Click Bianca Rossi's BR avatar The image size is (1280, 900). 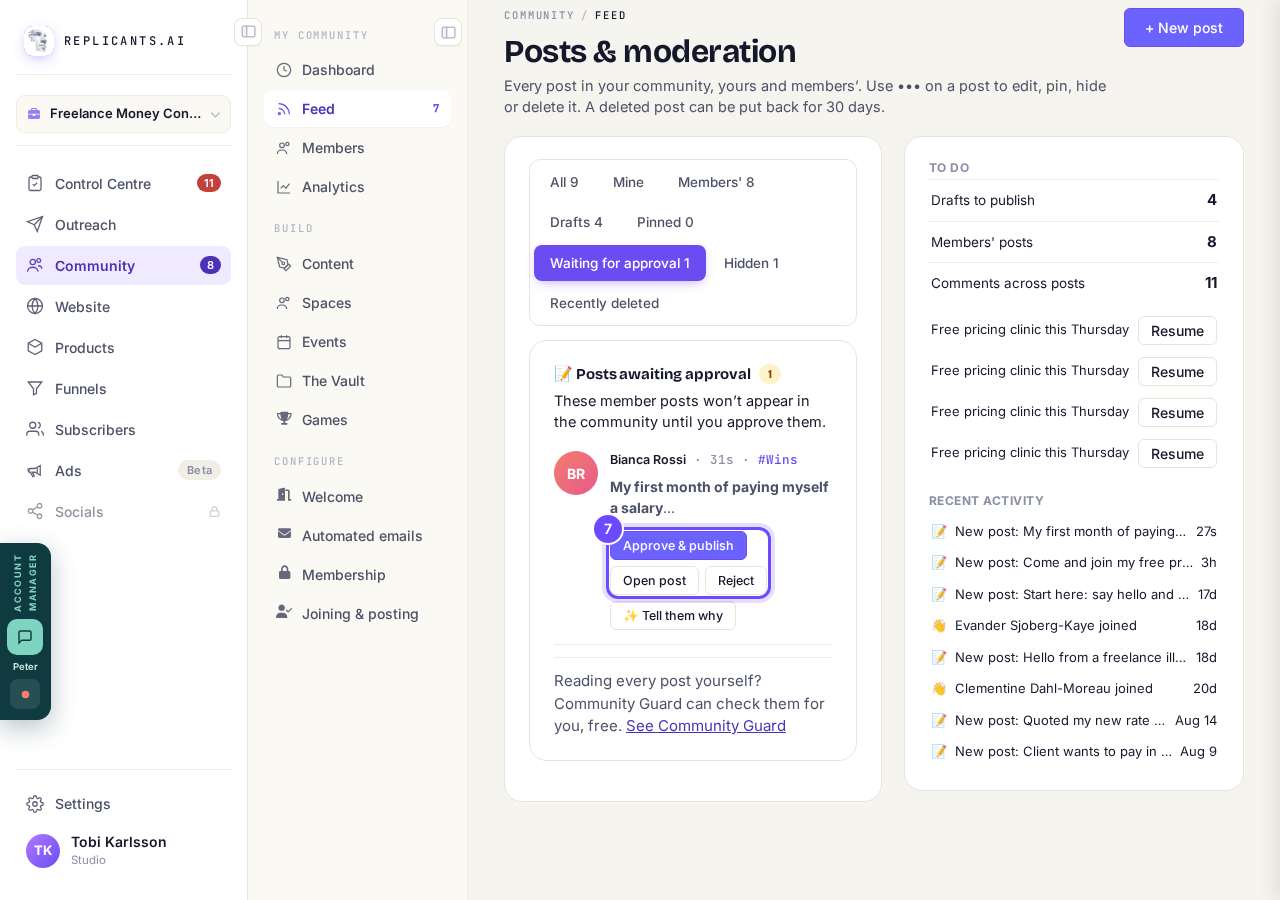coord(576,473)
